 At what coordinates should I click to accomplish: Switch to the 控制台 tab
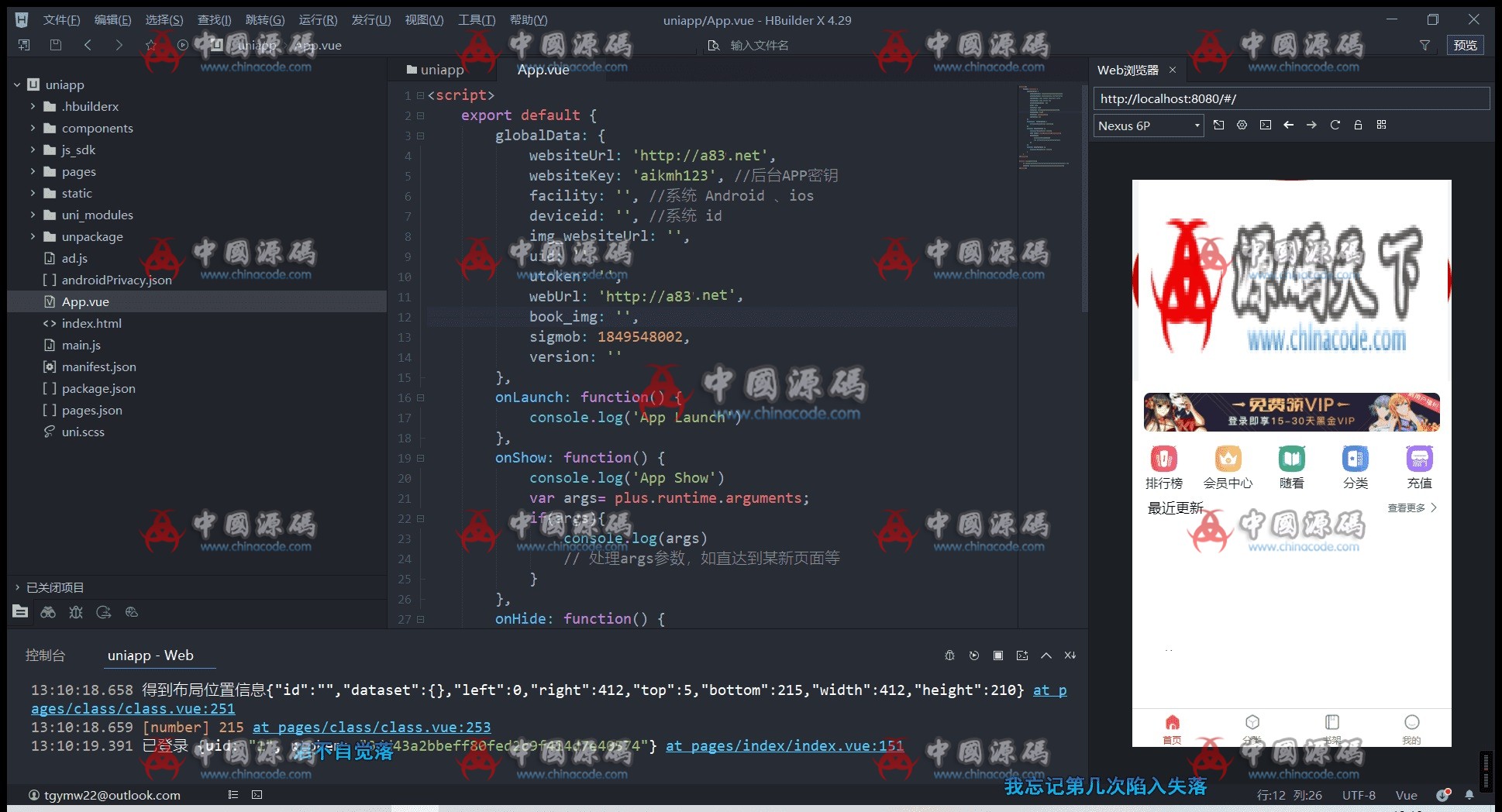[45, 655]
